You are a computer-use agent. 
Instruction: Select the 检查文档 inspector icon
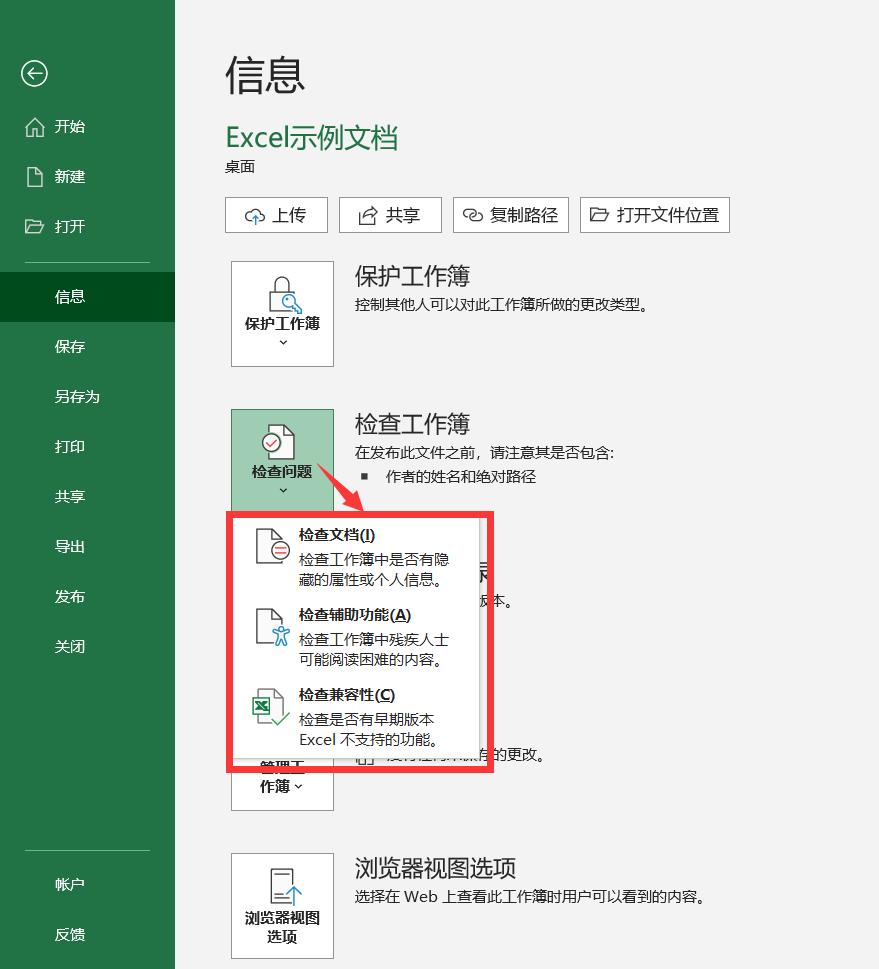[269, 545]
